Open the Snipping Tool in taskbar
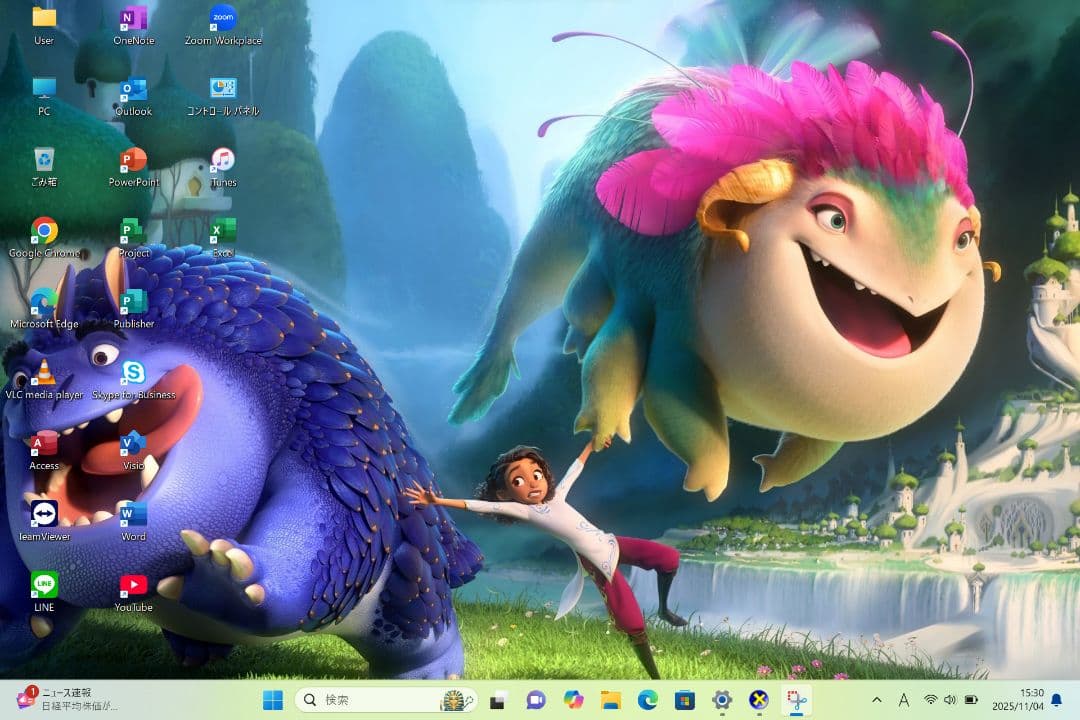 click(796, 700)
